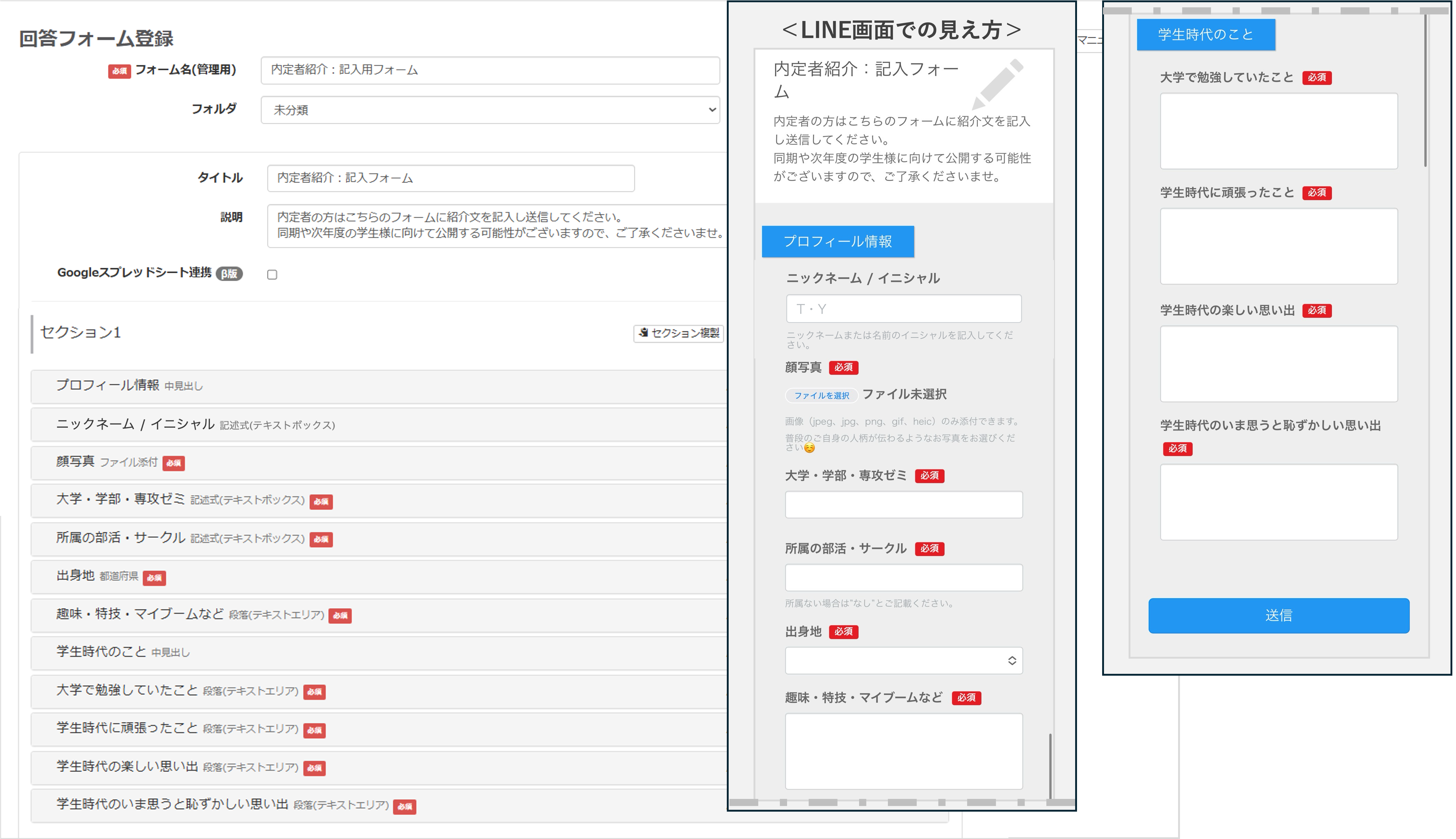
Task: Click the left LINE preview scrollbar
Action: click(1050, 766)
